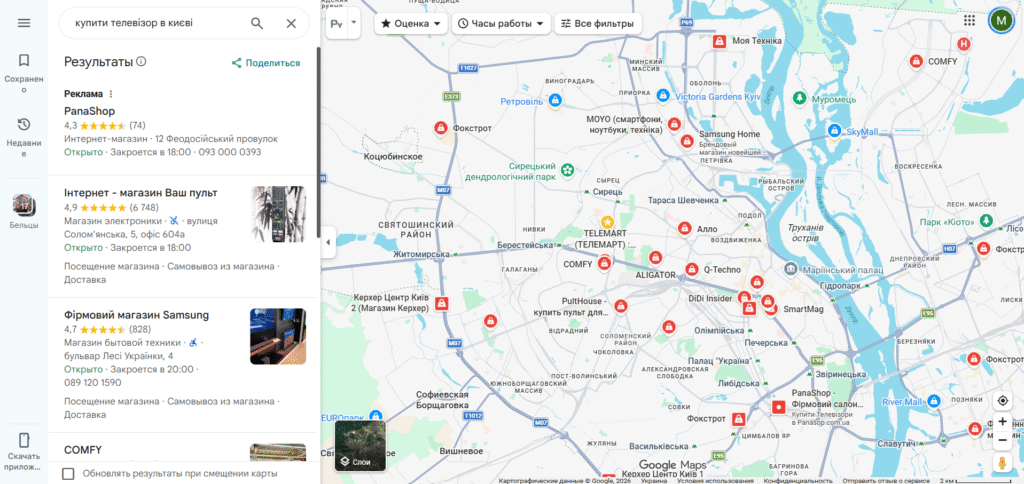Click the search magnifier icon
1024x484 pixels.
257,24
